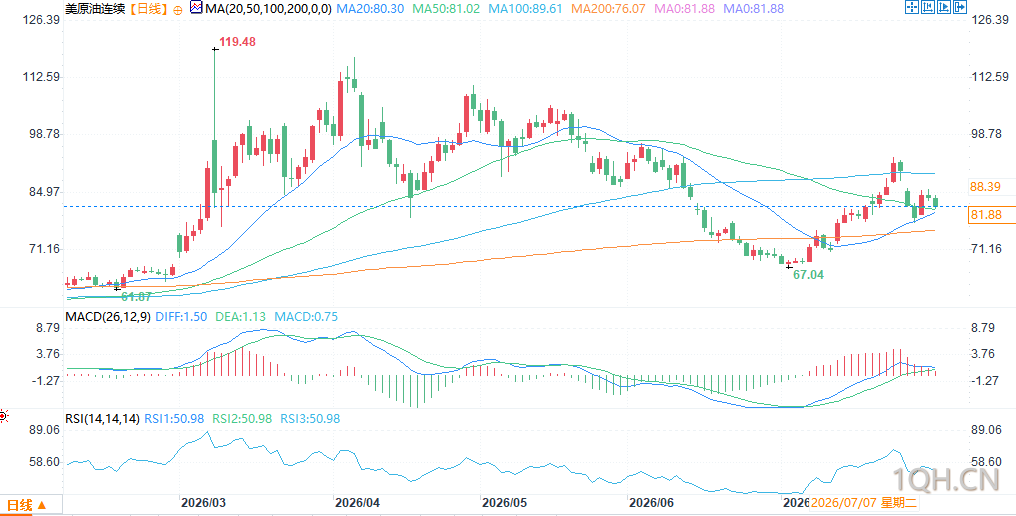Click the RSI2:50.98 value
This screenshot has width=1016, height=516.
(x=242, y=419)
